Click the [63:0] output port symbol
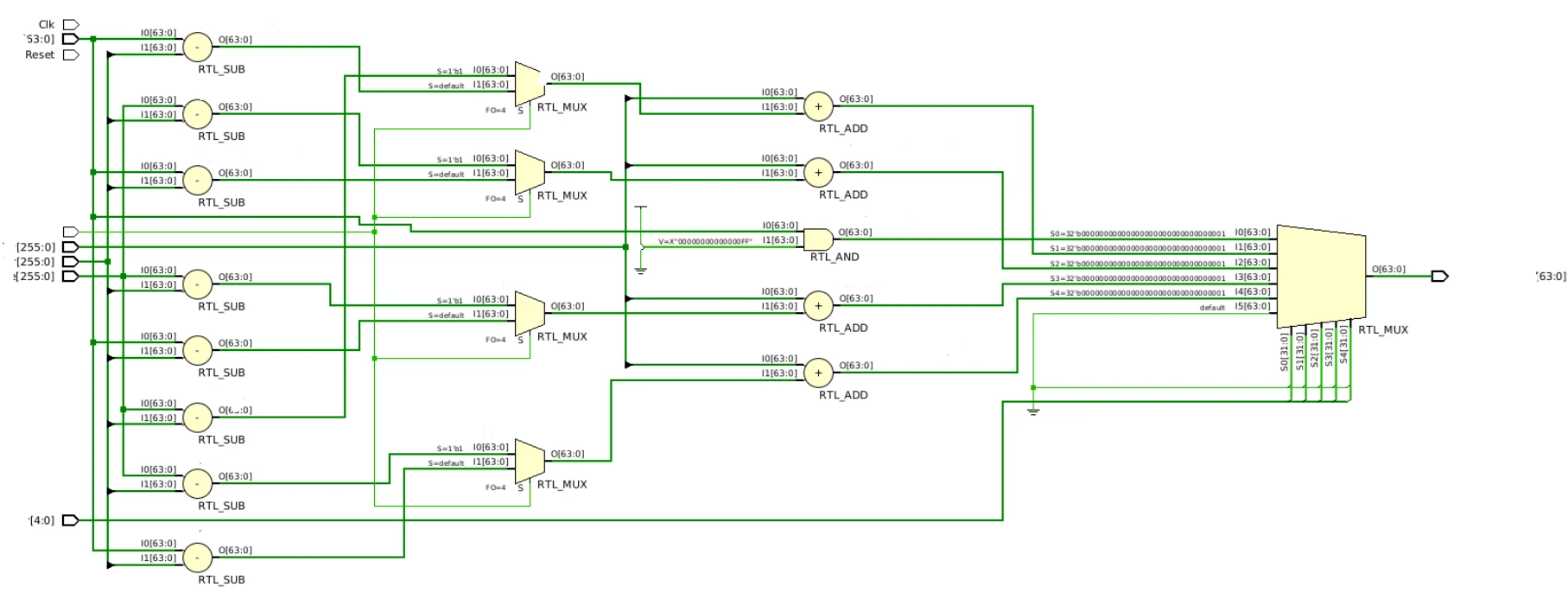The width and height of the screenshot is (1568, 593). coord(1439,277)
